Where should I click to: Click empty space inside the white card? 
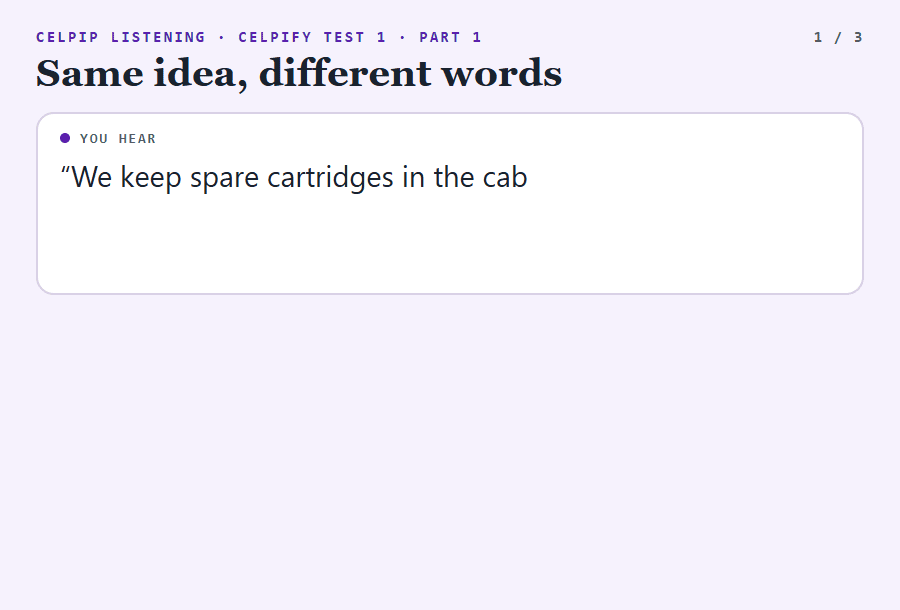tap(450, 247)
